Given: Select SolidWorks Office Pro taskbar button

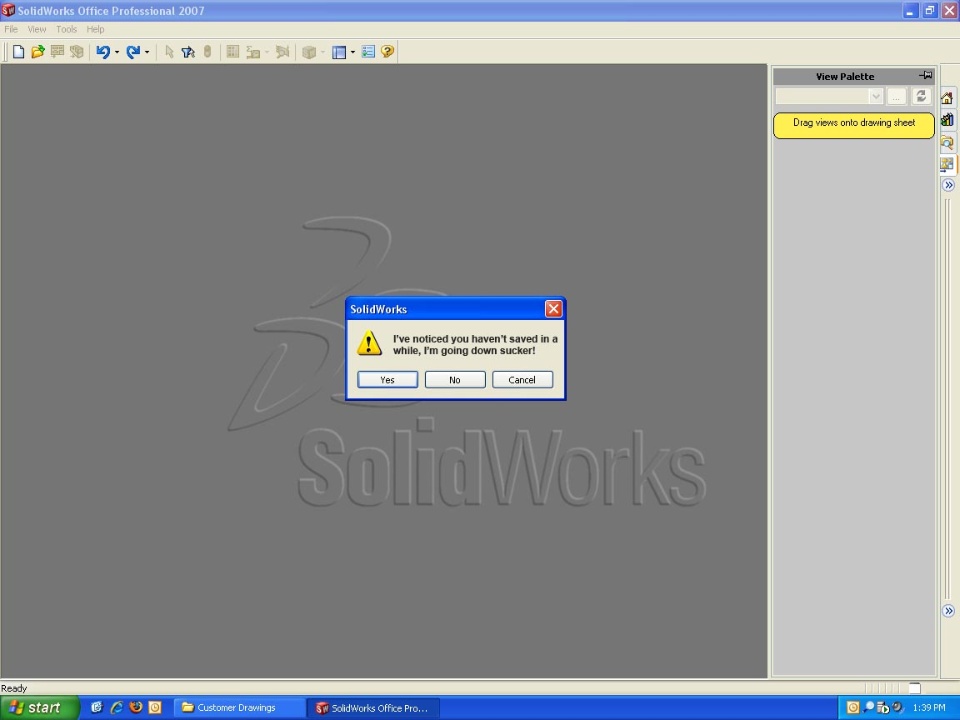Looking at the screenshot, I should (x=374, y=708).
